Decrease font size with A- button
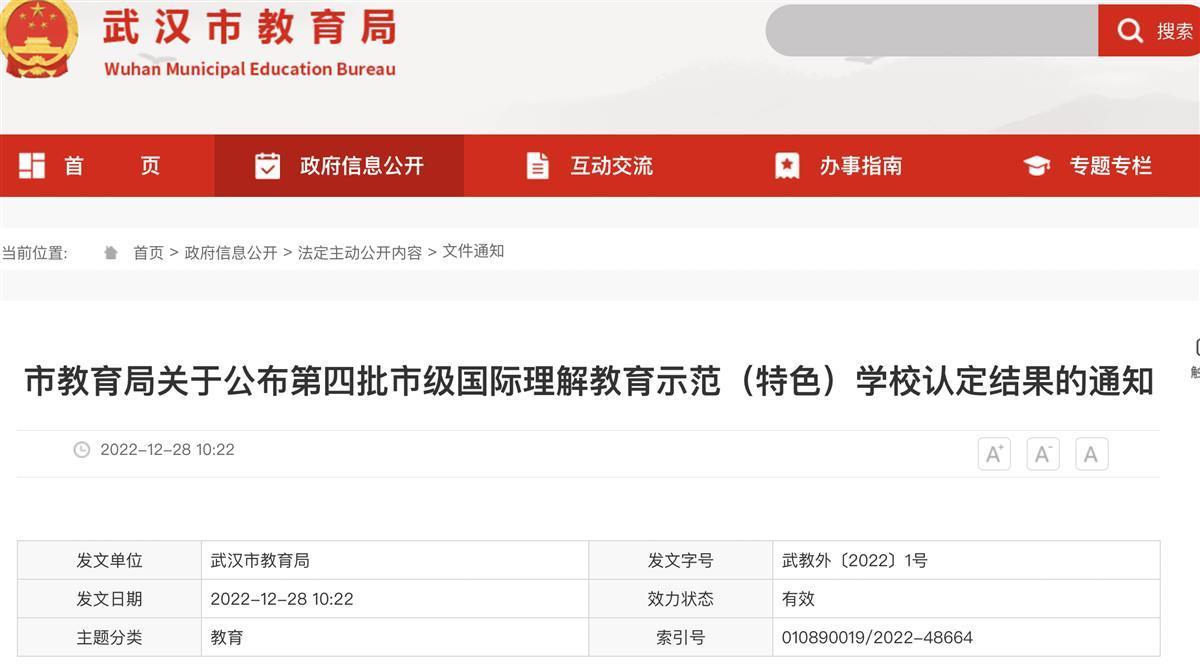 click(x=1042, y=455)
